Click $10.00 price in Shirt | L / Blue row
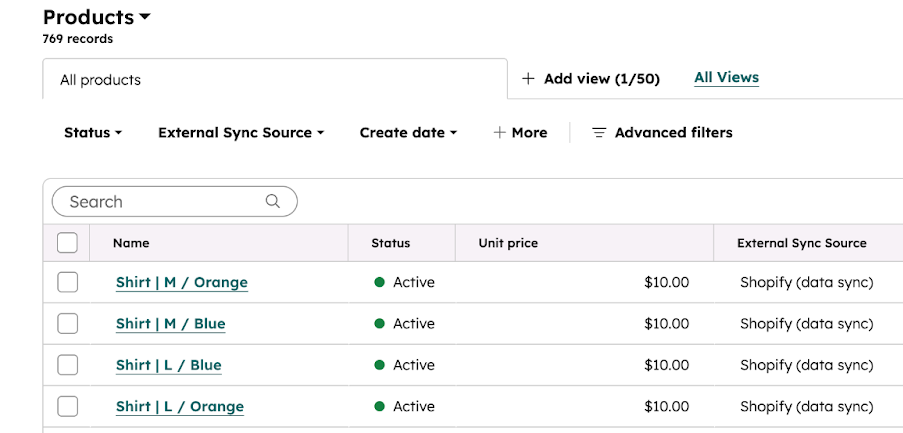903x433 pixels. (x=666, y=366)
